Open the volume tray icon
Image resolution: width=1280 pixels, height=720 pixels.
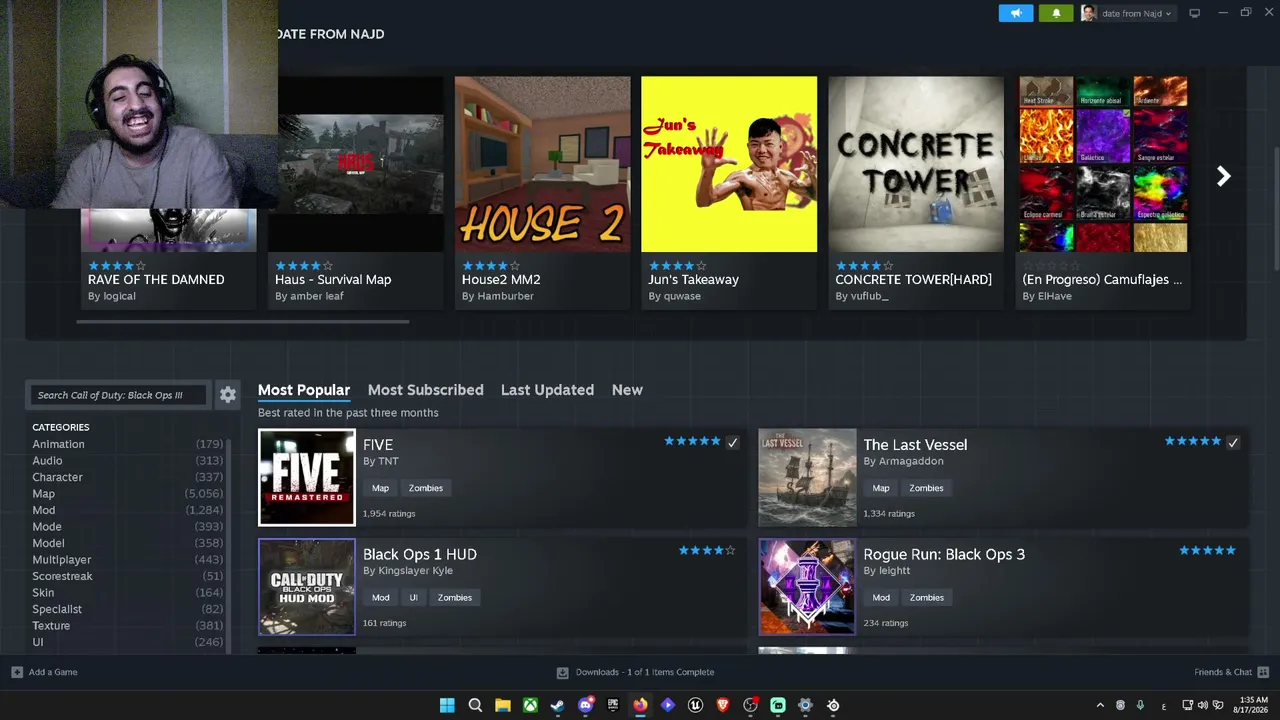click(x=1202, y=705)
